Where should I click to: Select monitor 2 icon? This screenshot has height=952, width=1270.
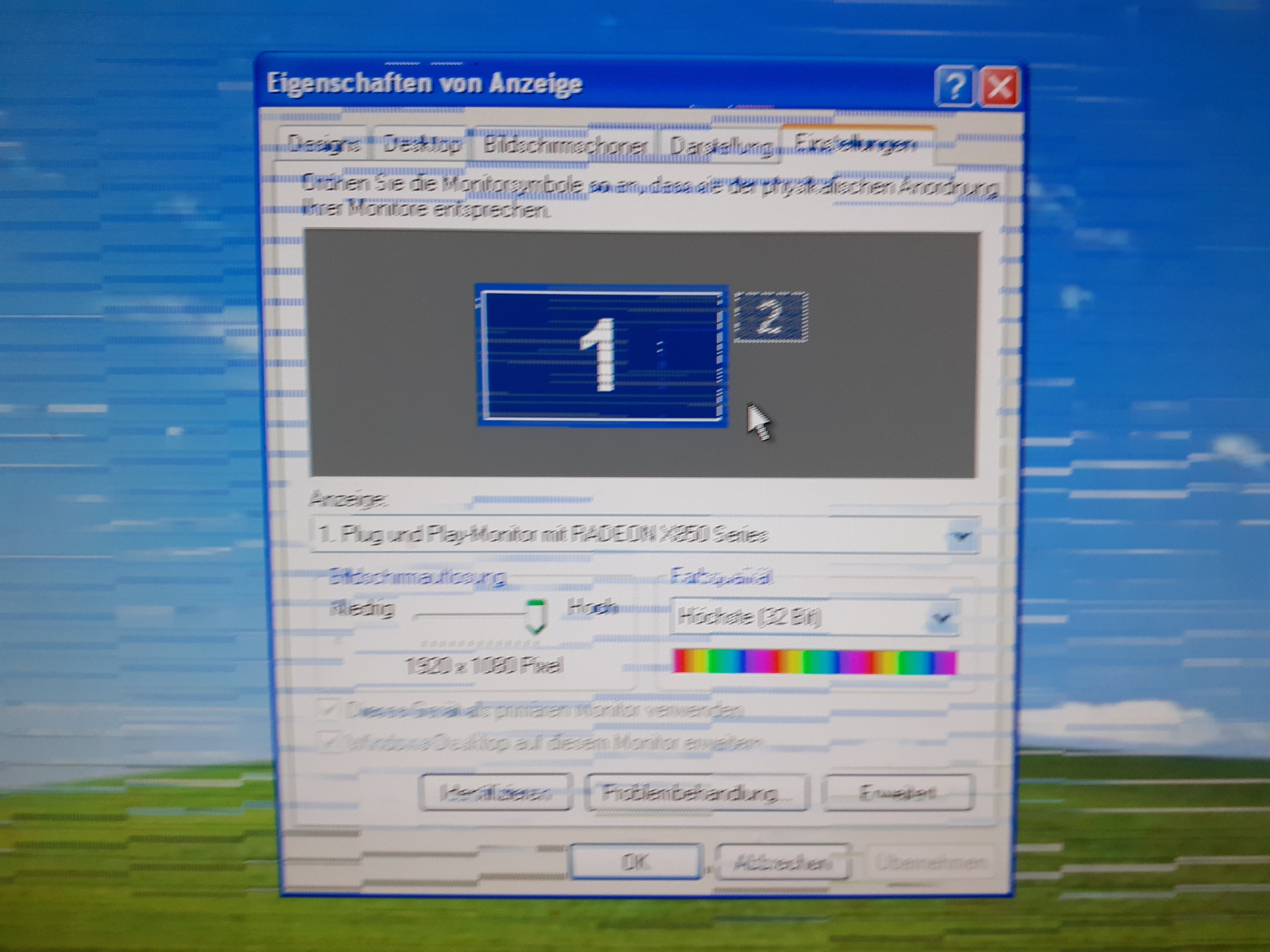[770, 317]
